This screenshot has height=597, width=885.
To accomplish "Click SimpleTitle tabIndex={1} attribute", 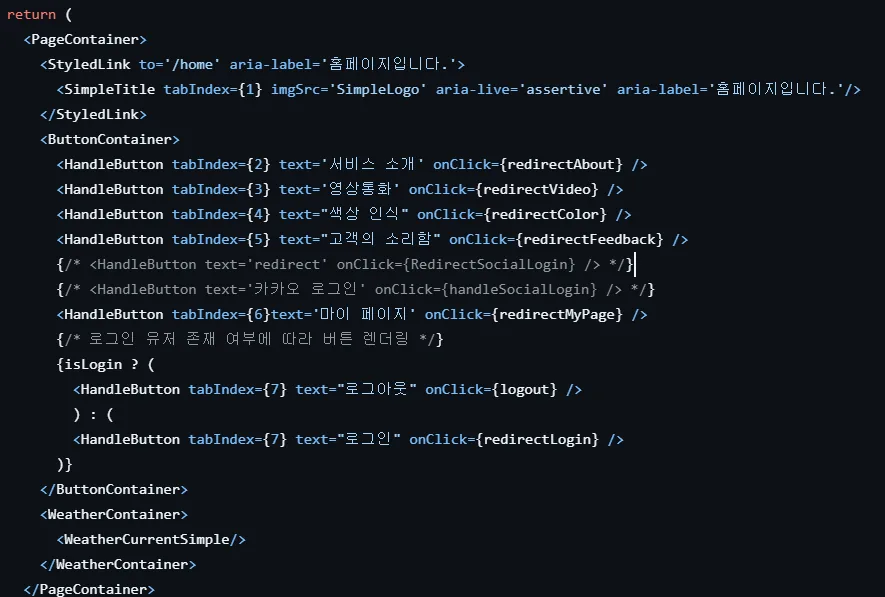I will tap(213, 89).
